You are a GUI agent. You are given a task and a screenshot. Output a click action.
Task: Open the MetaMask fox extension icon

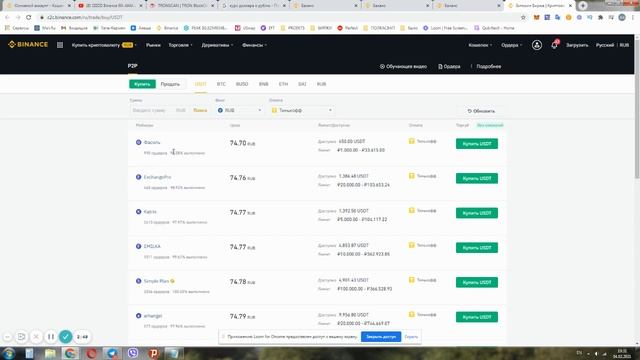coord(536,17)
